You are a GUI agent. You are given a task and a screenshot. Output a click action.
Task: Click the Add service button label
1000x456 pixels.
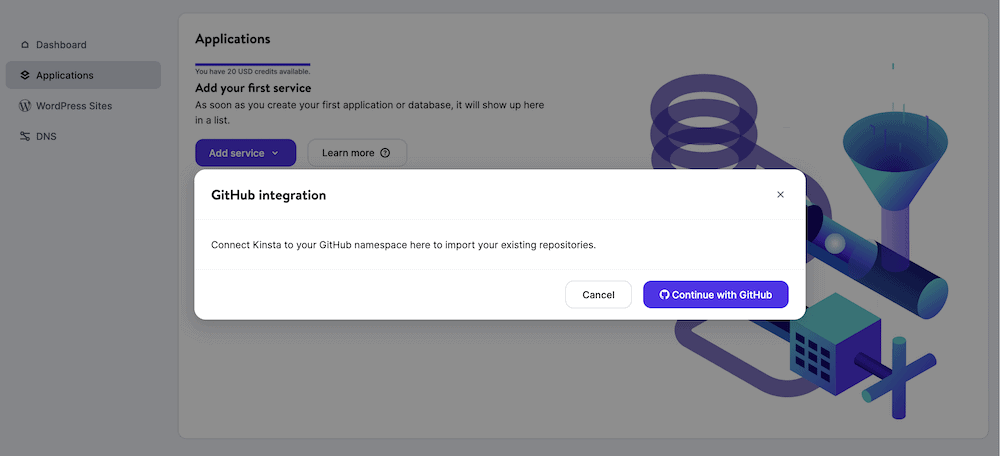tap(236, 153)
